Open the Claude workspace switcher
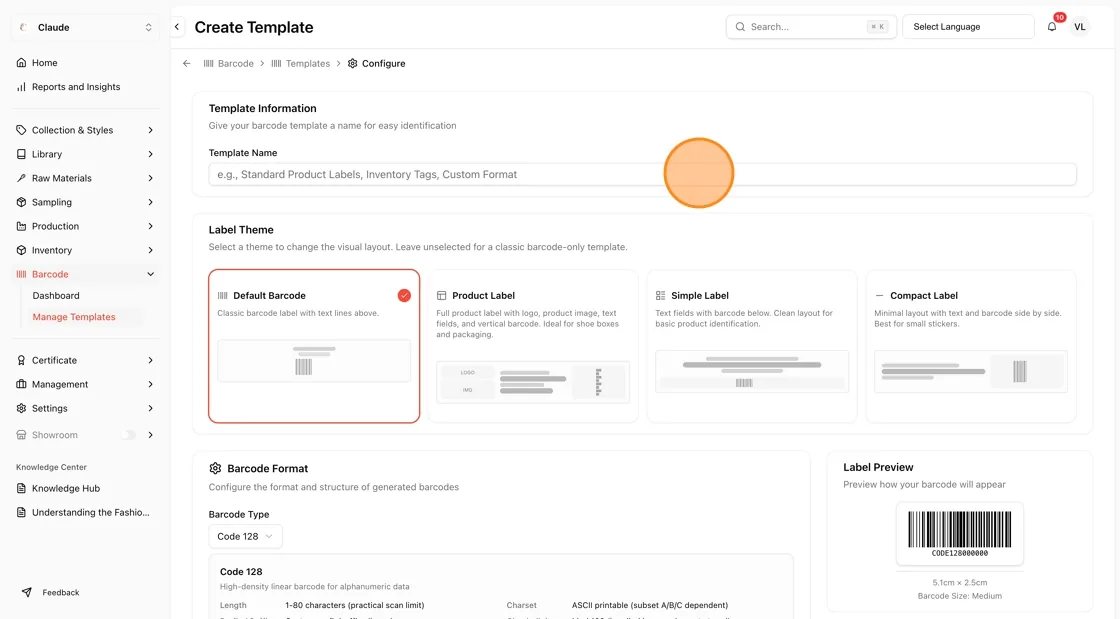The image size is (1120, 619). (86, 28)
